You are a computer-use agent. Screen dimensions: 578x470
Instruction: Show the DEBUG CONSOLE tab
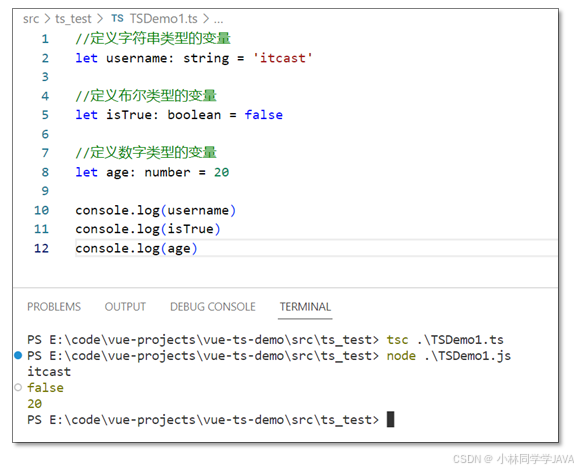213,307
